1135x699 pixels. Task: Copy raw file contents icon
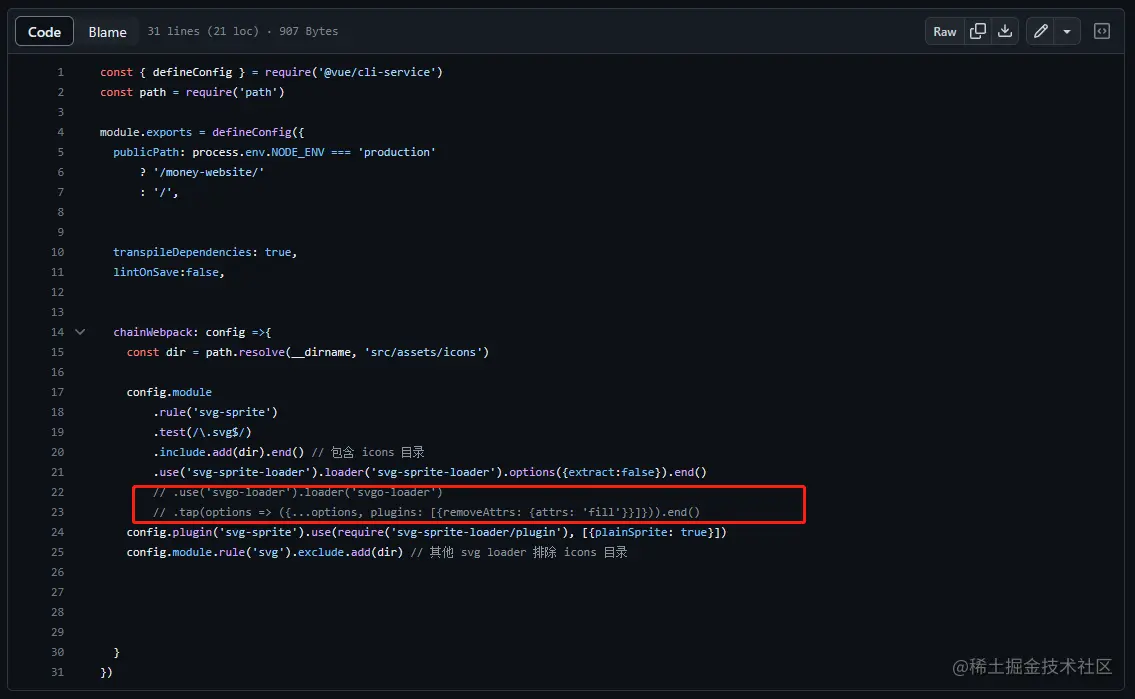tap(977, 31)
